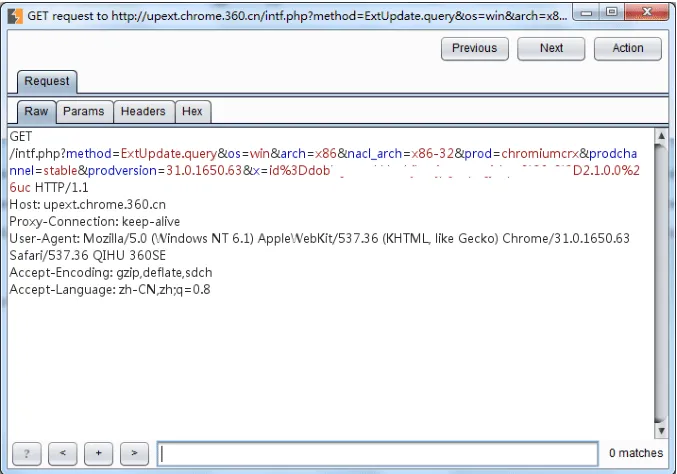Viewport: 677px width, 474px height.
Task: Switch to the Params tab
Action: click(84, 112)
